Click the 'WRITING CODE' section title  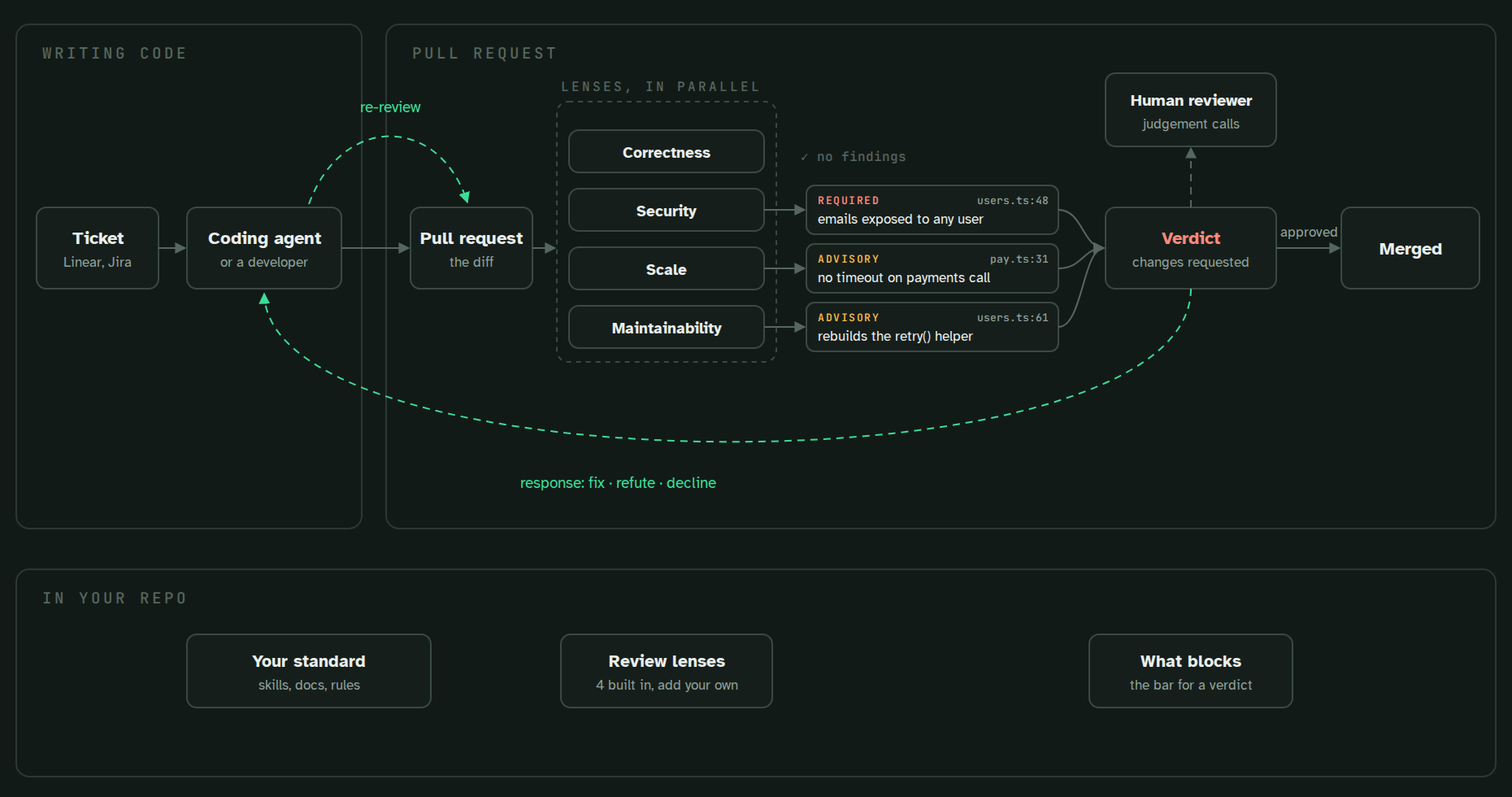click(115, 53)
